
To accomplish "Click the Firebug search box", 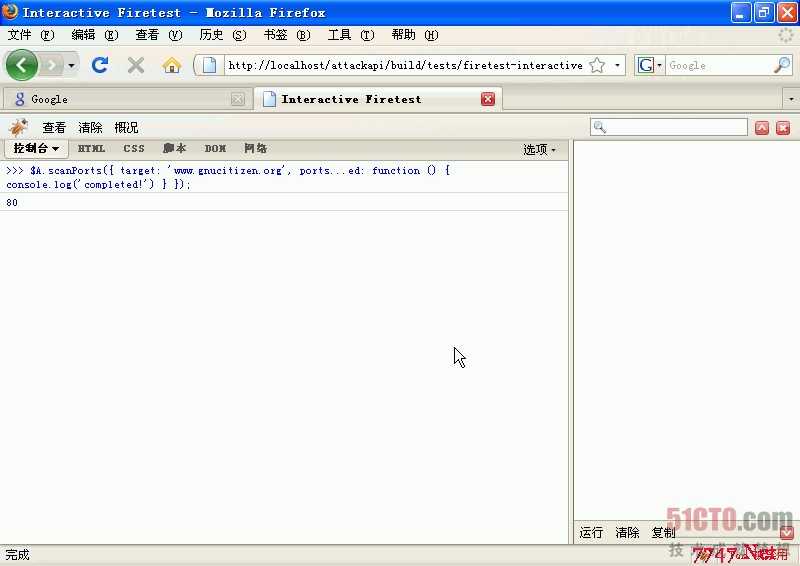I will coord(669,127).
